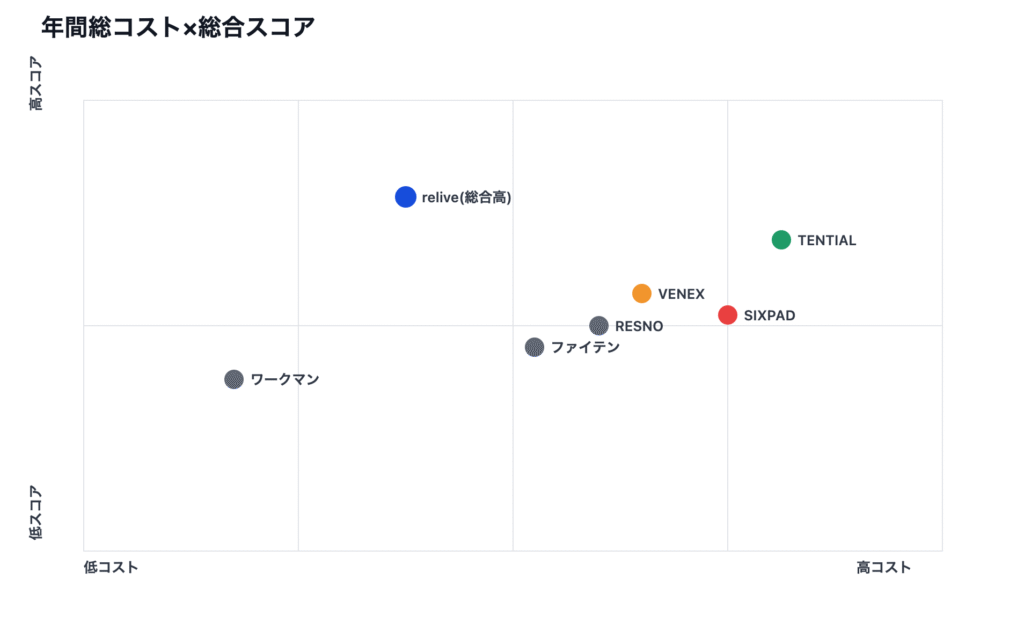
Task: Click the ワークマン label
Action: click(285, 380)
